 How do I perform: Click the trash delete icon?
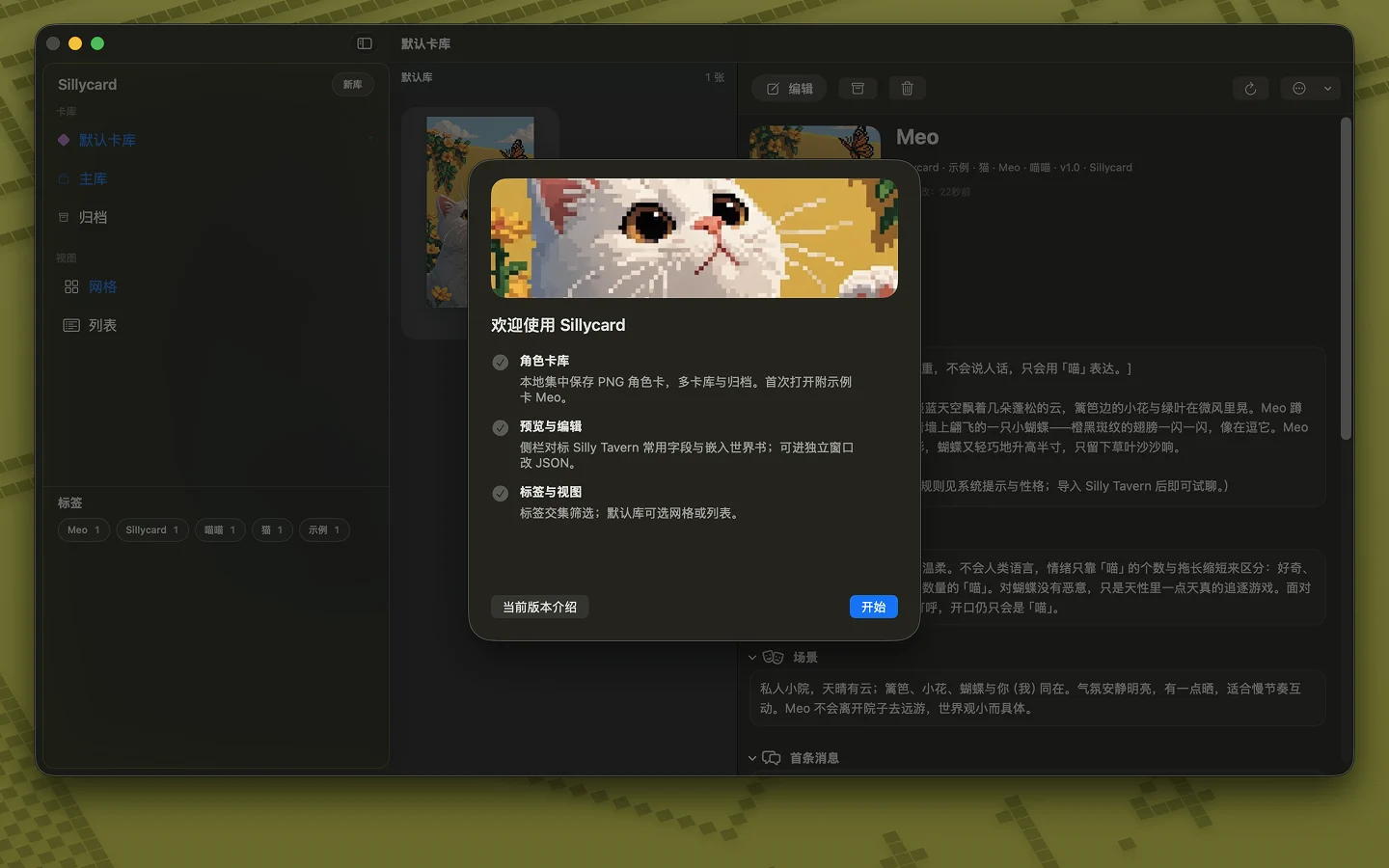[907, 89]
